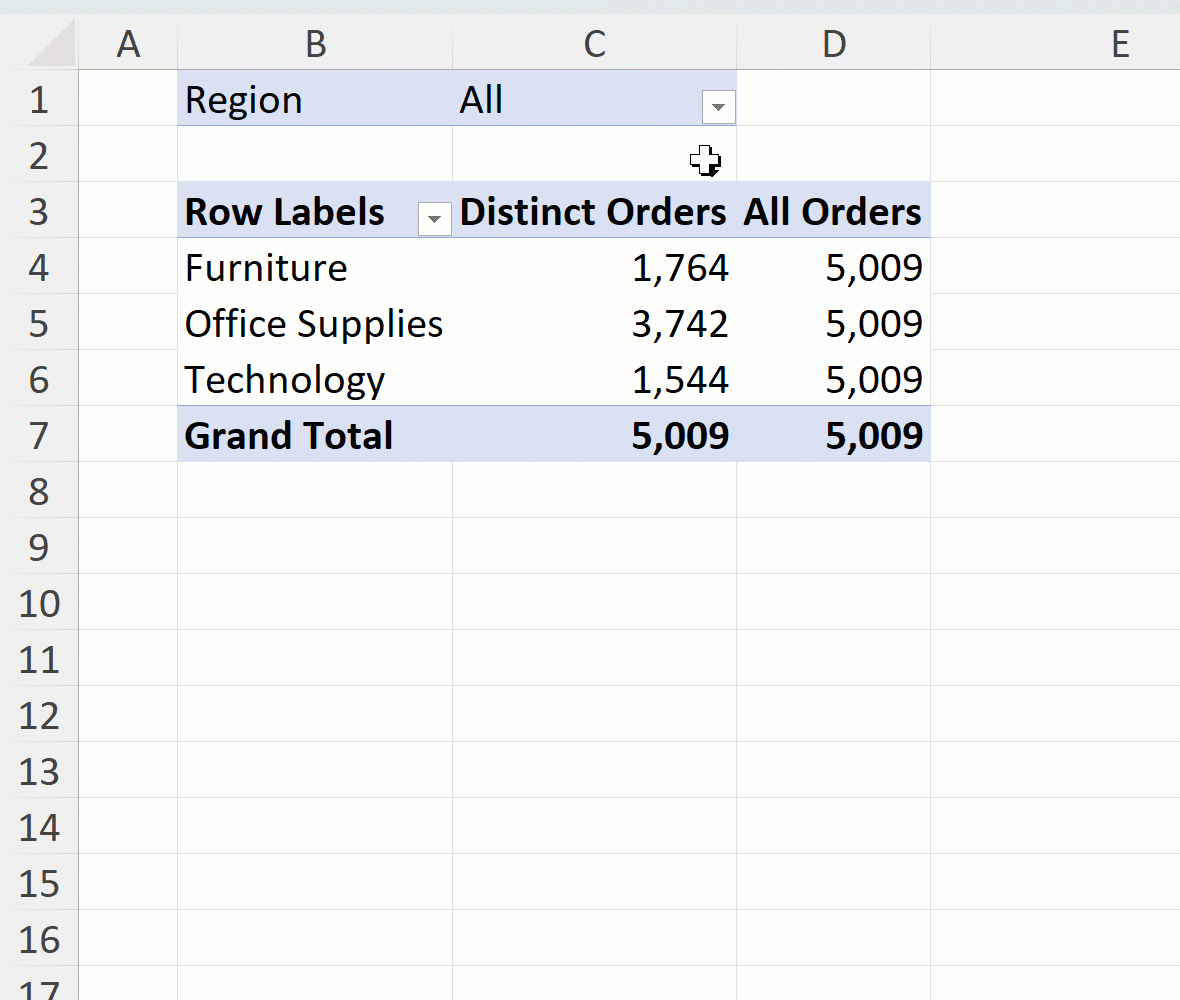The image size is (1180, 1000).
Task: Click the All Orders header cell
Action: point(833,211)
